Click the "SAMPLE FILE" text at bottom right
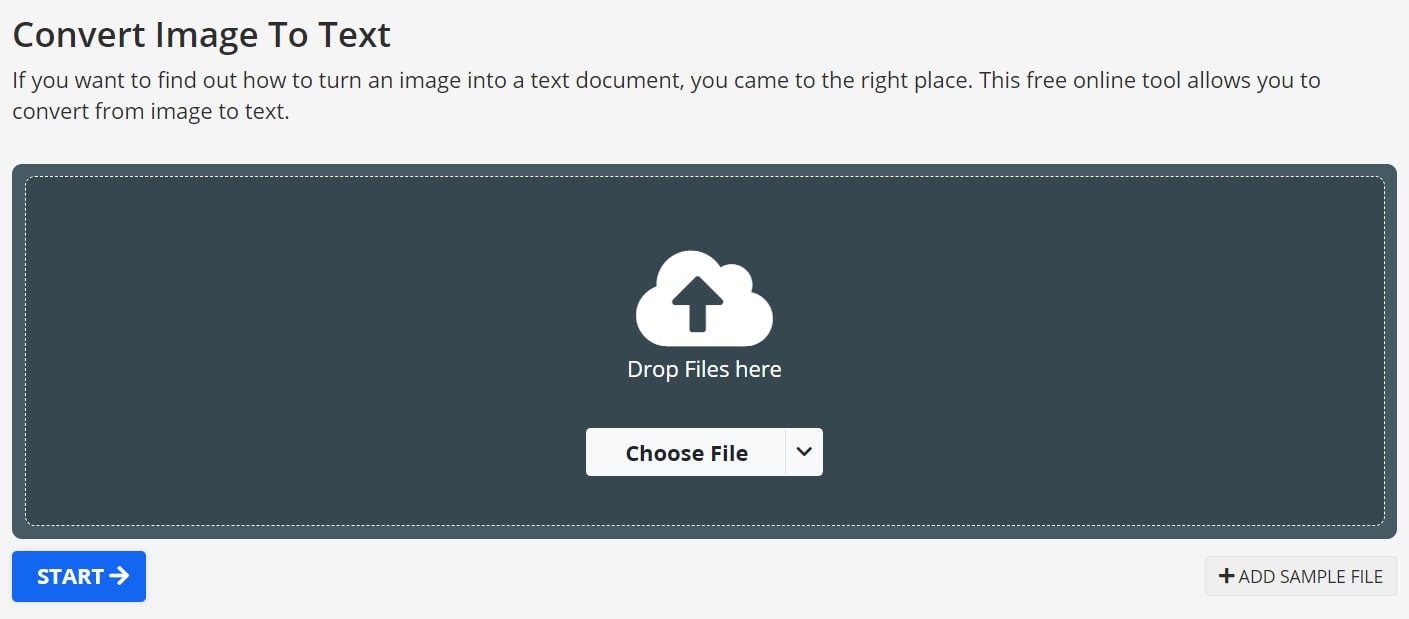 tap(1330, 577)
